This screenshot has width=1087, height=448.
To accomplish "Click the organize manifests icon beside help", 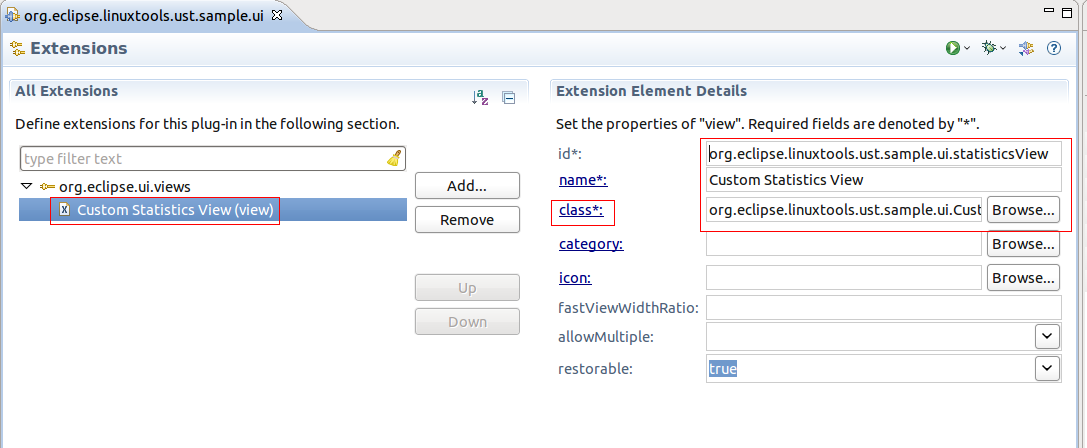I will [x=1026, y=48].
